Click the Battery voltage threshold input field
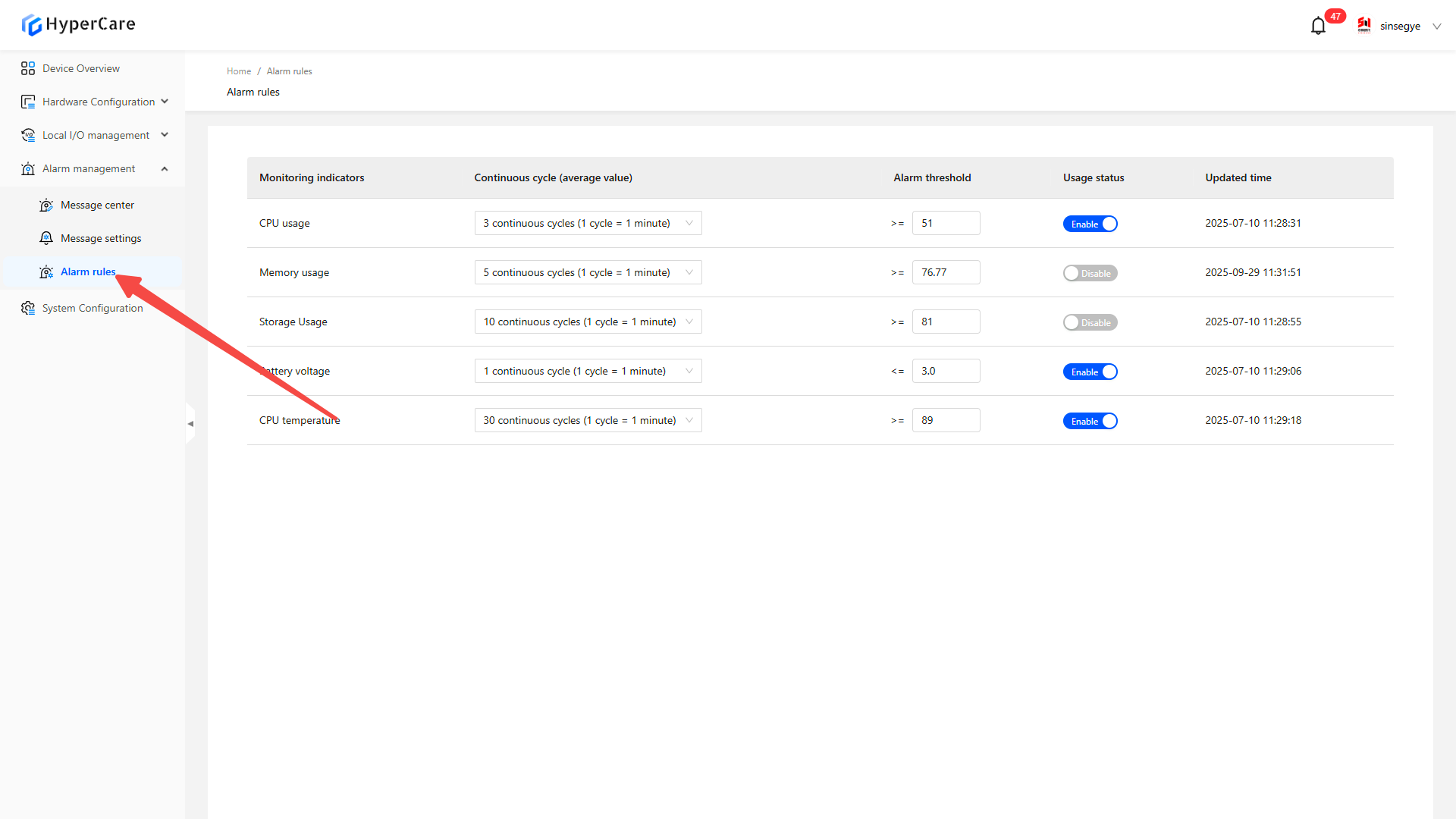The height and width of the screenshot is (819, 1456). click(946, 371)
